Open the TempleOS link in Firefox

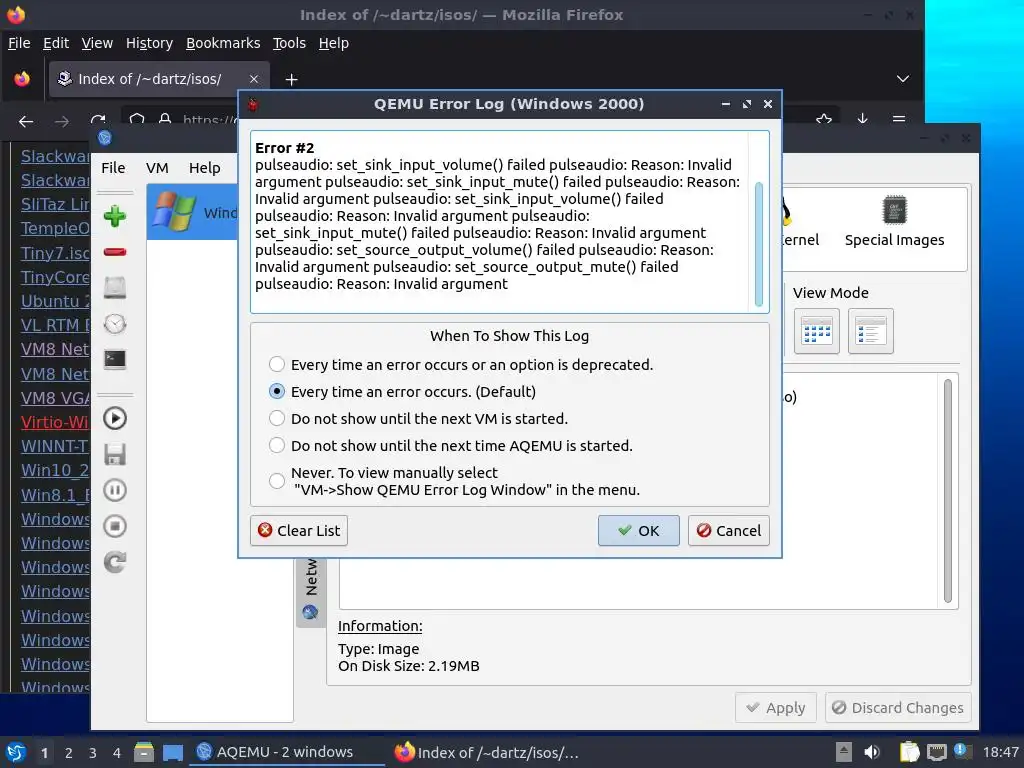click(55, 228)
